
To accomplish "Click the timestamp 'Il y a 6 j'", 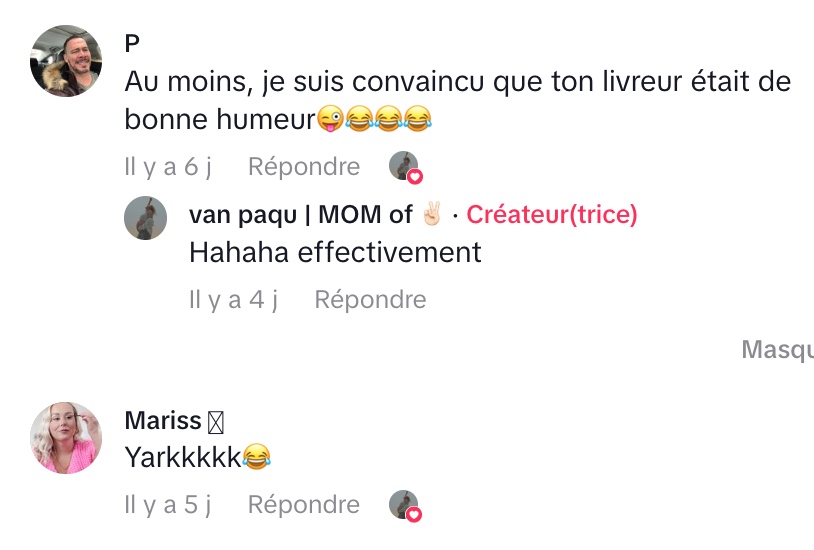I will coord(168,166).
